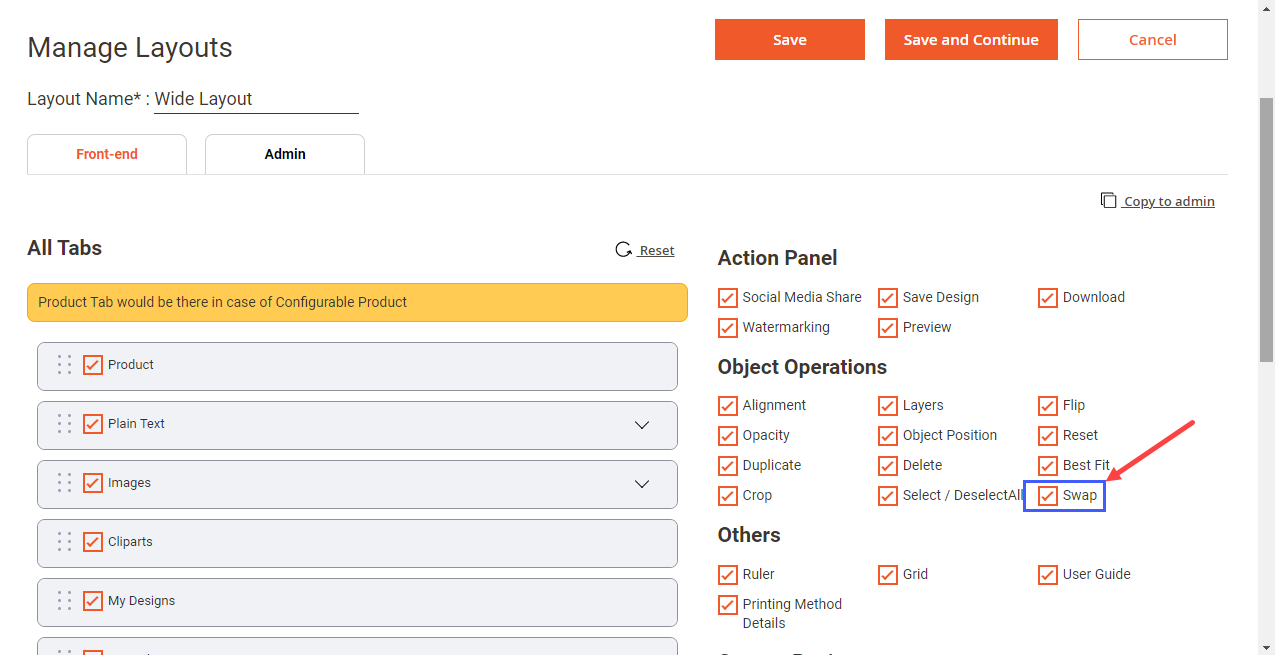The width and height of the screenshot is (1275, 655).
Task: Click the Cliparts row drag handle
Action: 64,542
